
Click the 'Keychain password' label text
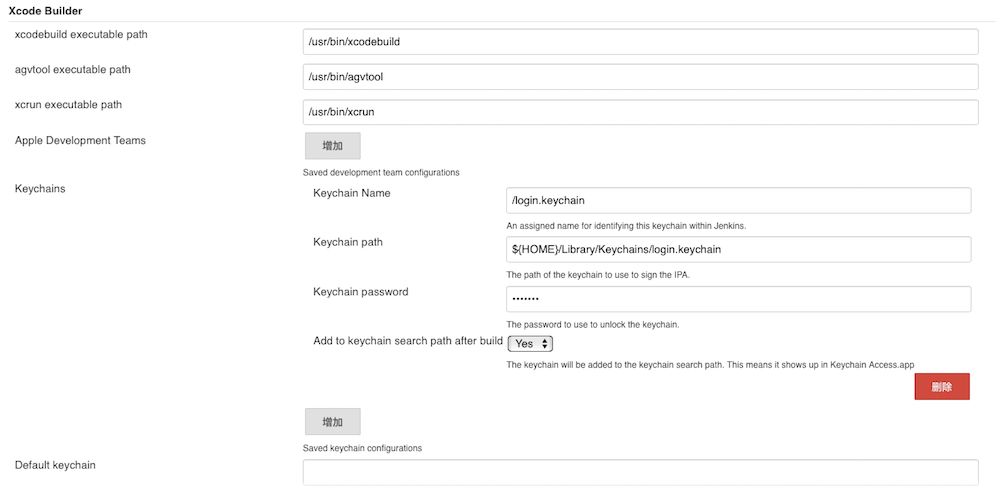[x=360, y=292]
